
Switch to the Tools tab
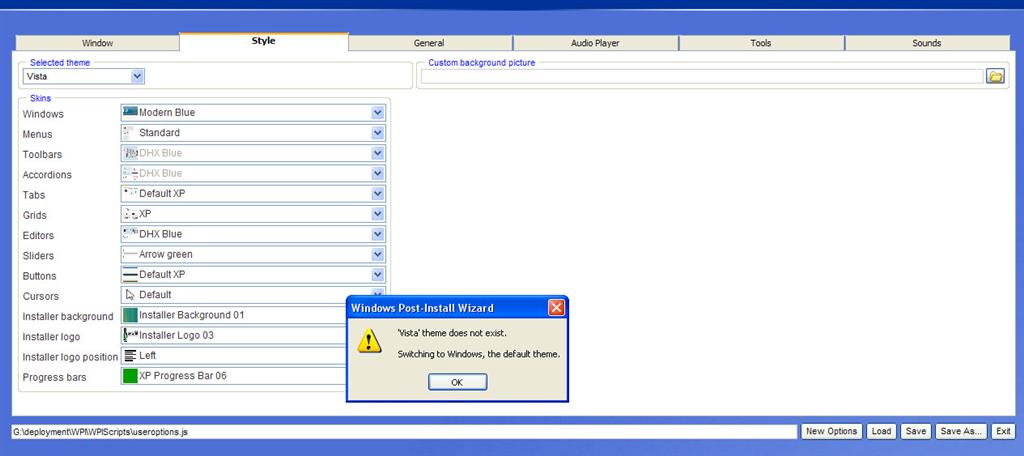[761, 43]
